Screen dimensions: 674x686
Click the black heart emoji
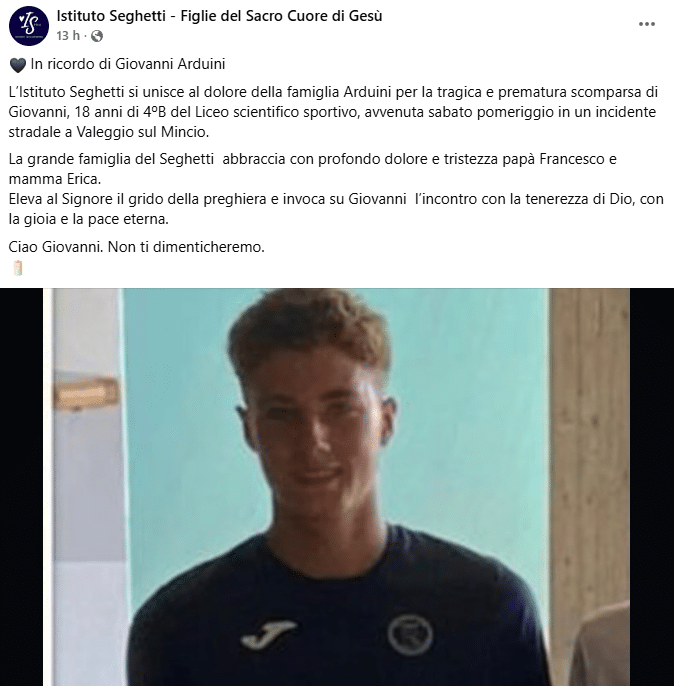(x=18, y=65)
